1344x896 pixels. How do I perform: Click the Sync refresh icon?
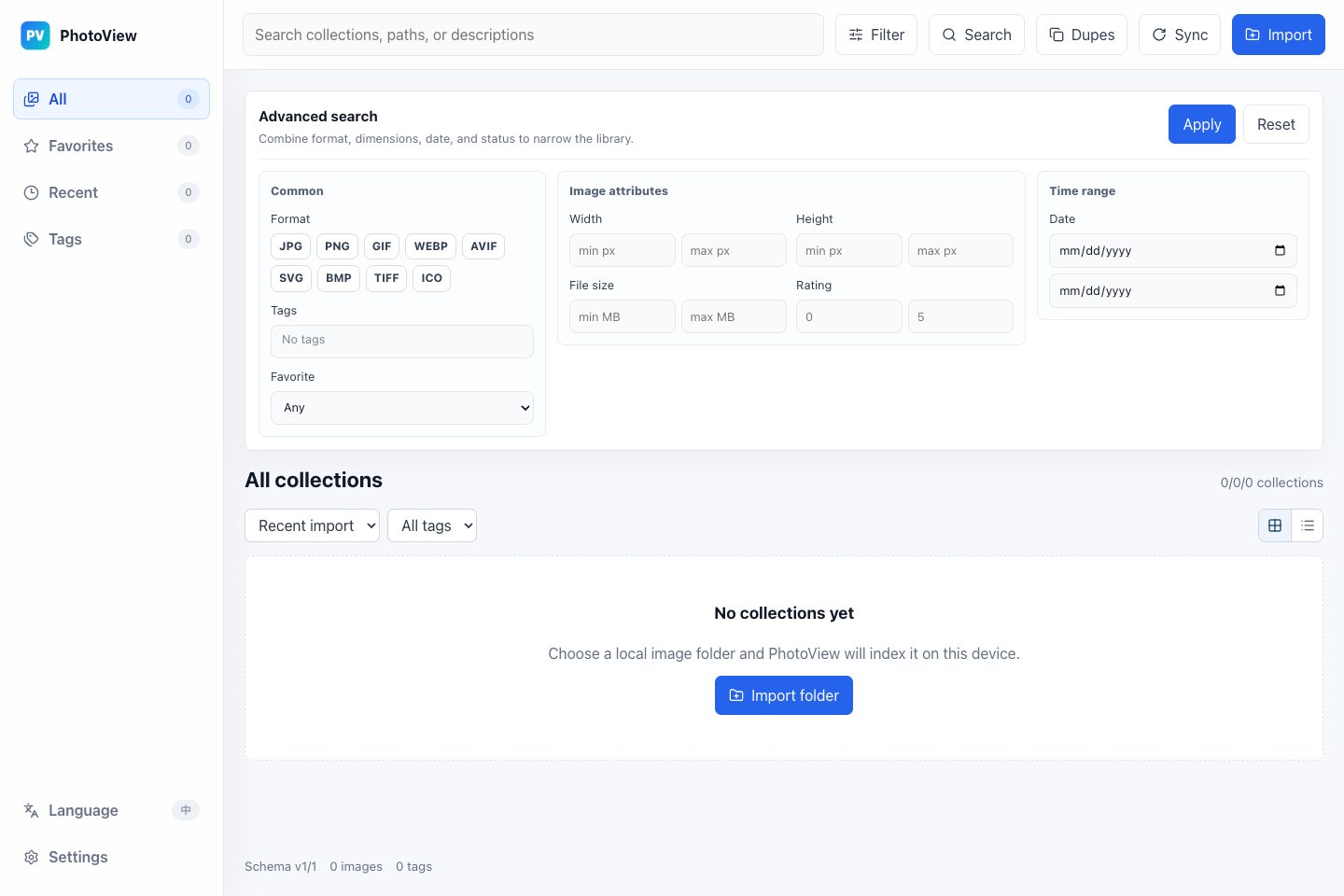click(x=1159, y=35)
